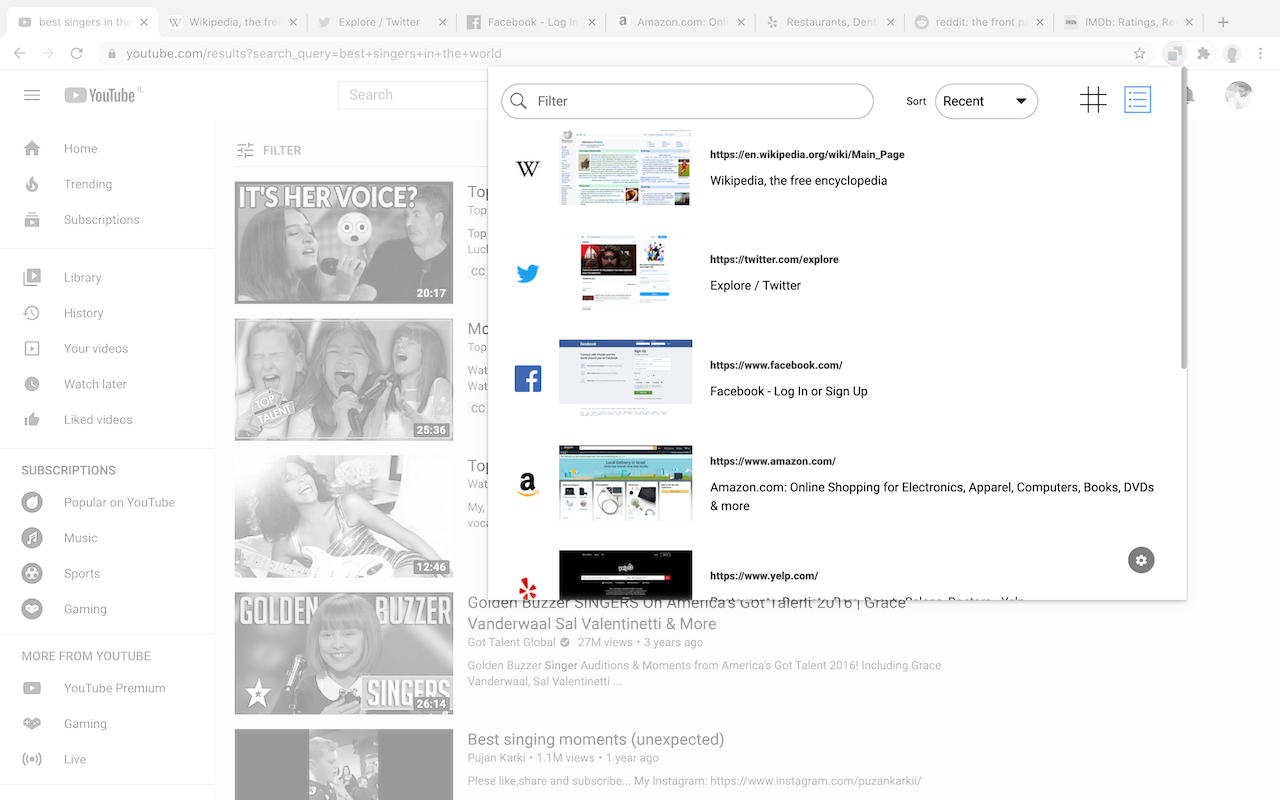The height and width of the screenshot is (800, 1280).
Task: Open Chrome's extensions puzzle icon
Action: (x=1203, y=53)
